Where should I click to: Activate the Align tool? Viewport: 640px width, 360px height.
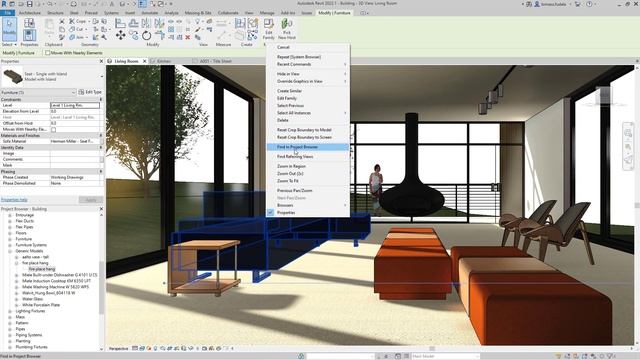point(120,23)
